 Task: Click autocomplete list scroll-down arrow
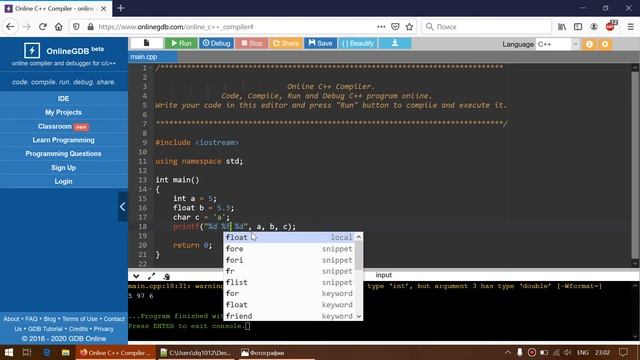(359, 316)
